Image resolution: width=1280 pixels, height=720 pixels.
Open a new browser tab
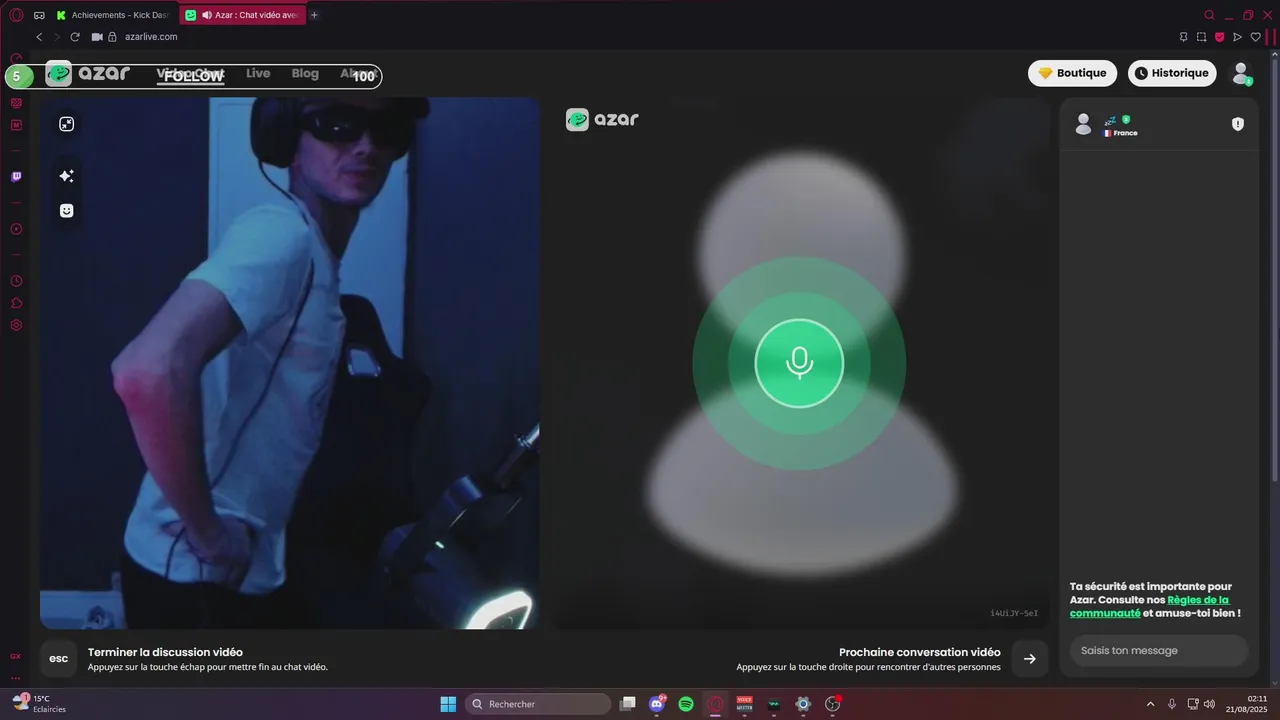pos(314,15)
